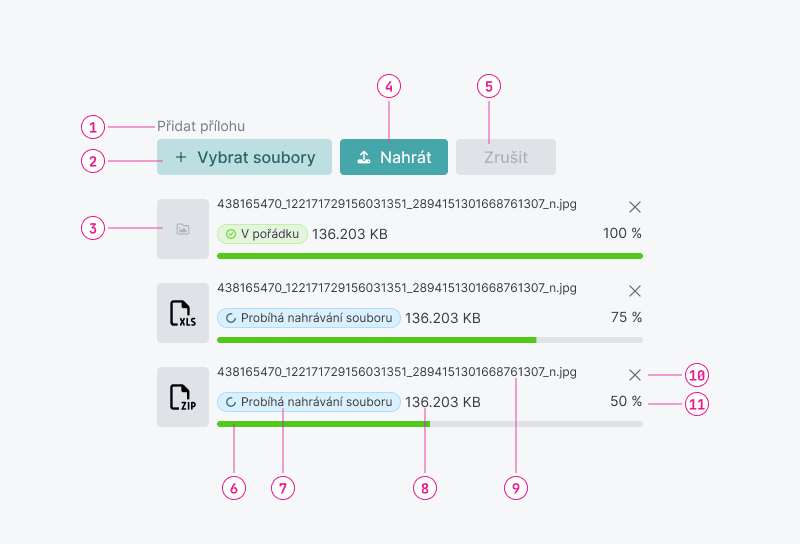Remove the first file at 100 %
This screenshot has height=544, width=800.
[x=635, y=207]
